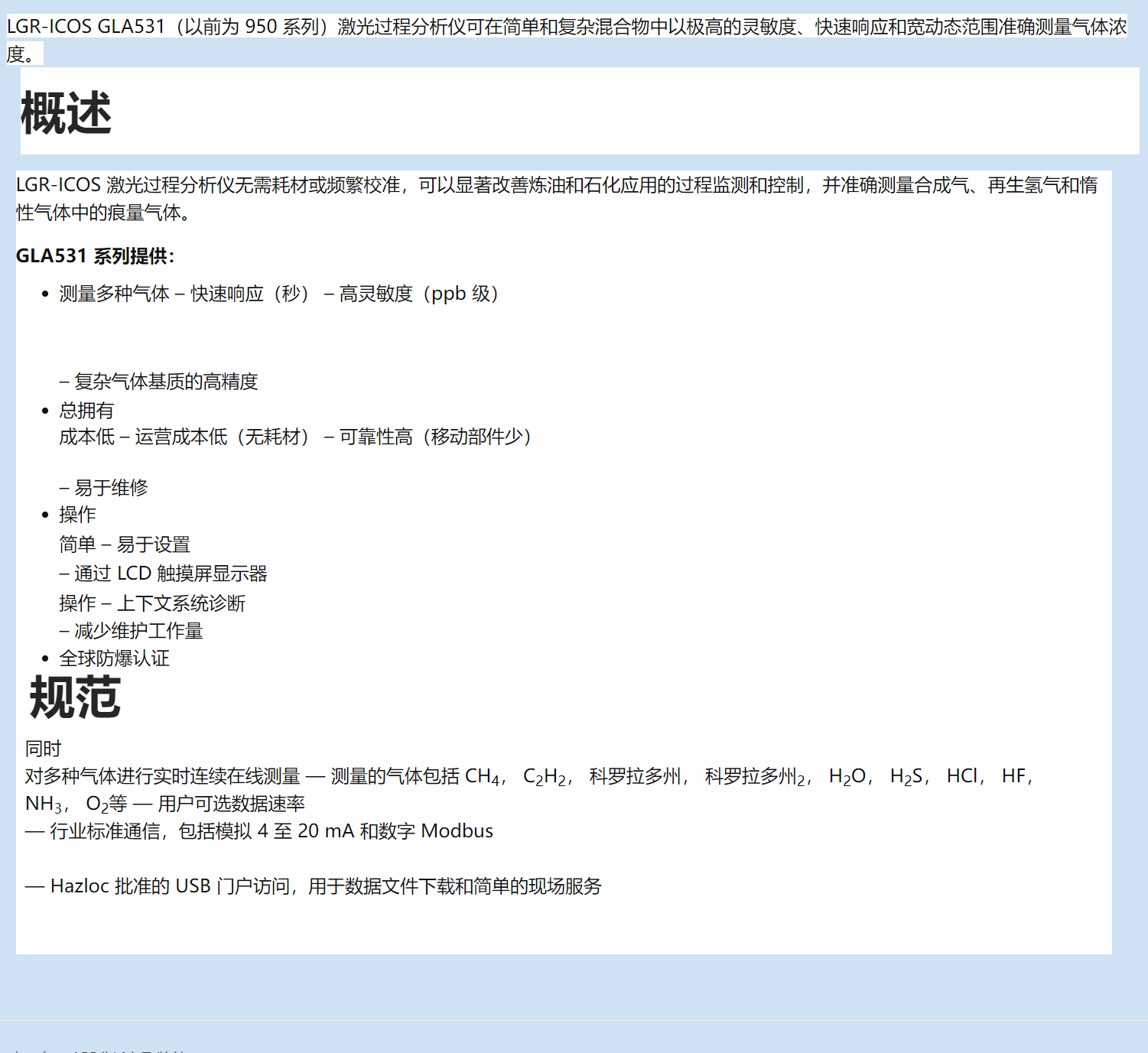Click the 用户可选数据速率 text
This screenshot has height=1053, width=1148.
point(231,804)
